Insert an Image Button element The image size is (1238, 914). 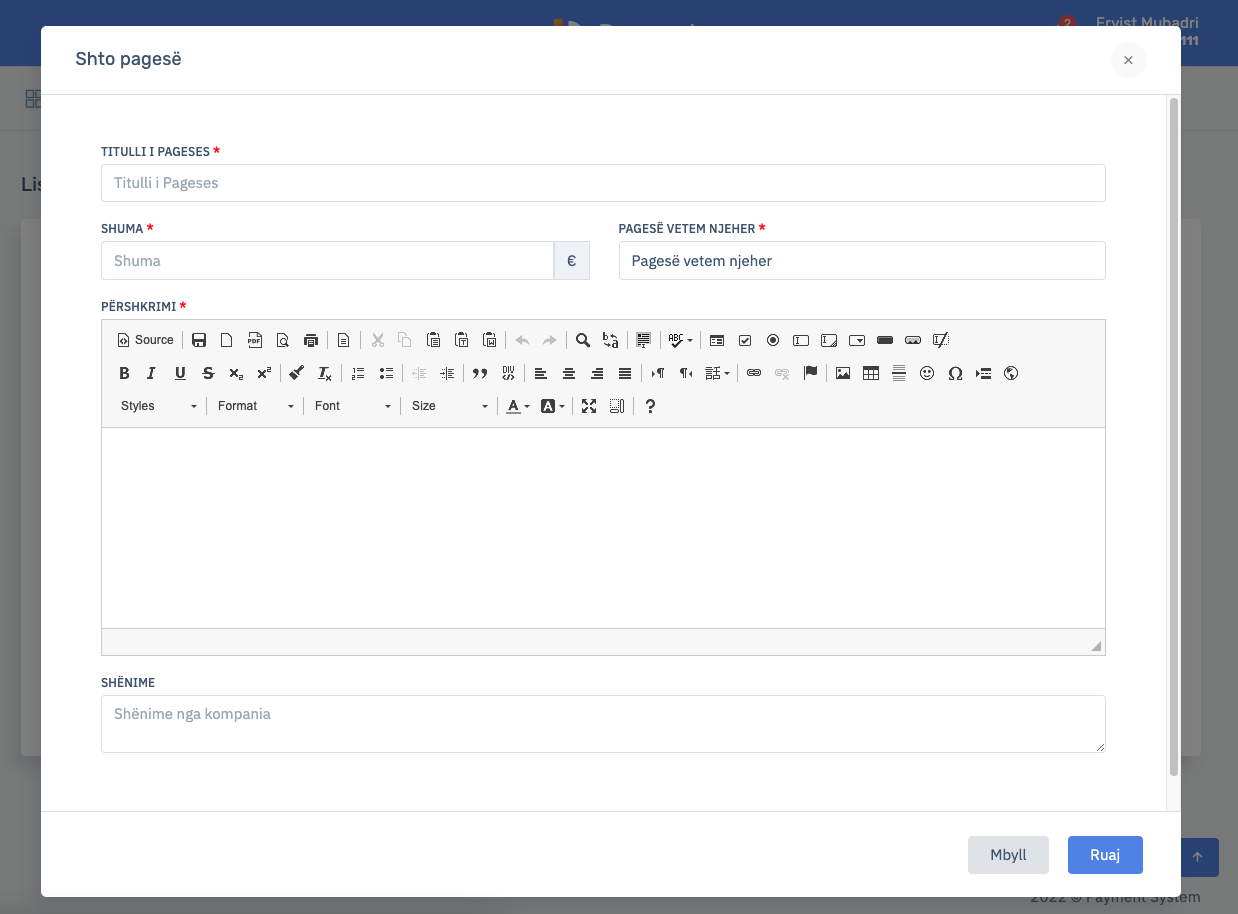tap(913, 340)
